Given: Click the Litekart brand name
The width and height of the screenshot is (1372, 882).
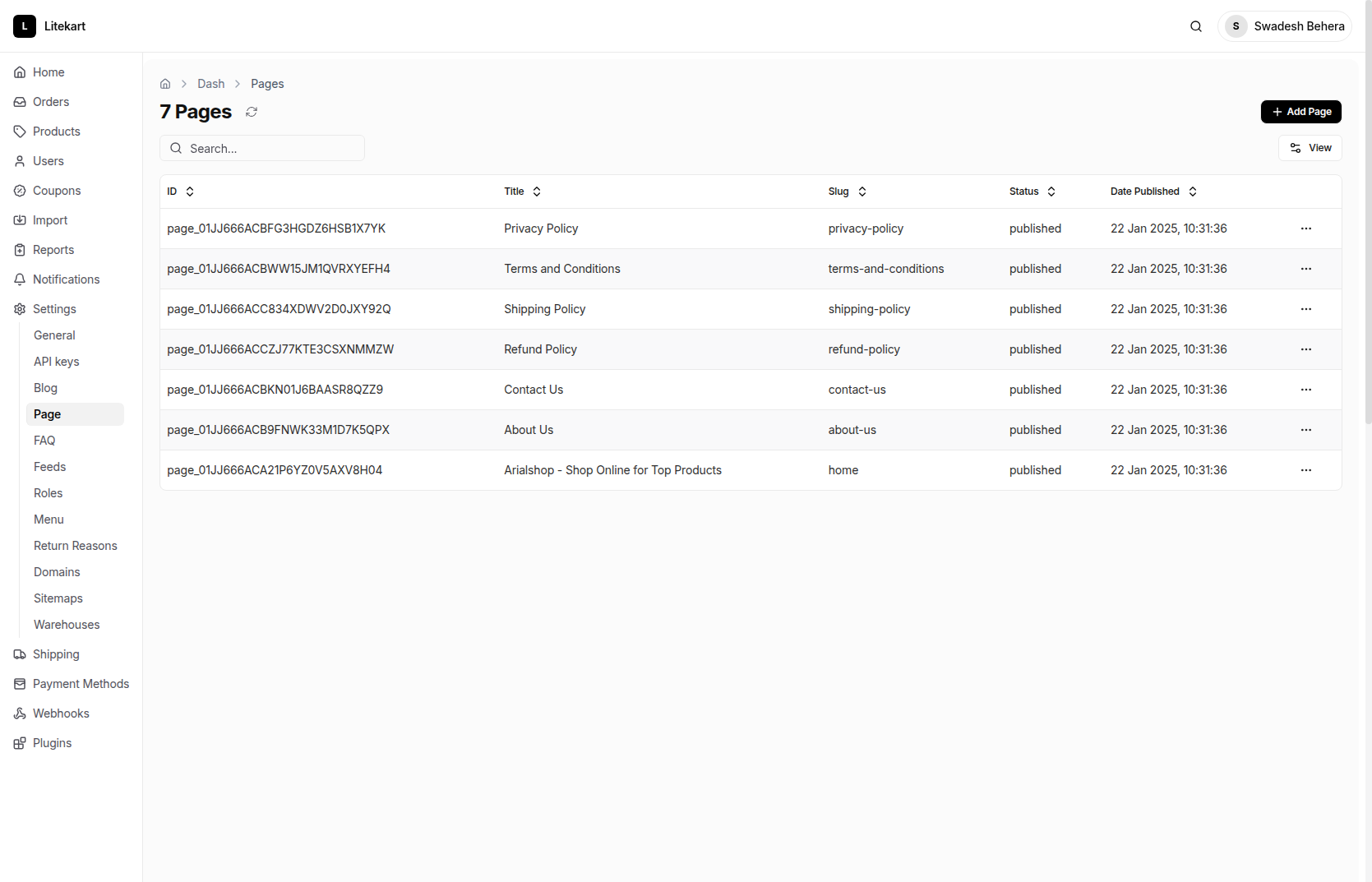Looking at the screenshot, I should 65,26.
